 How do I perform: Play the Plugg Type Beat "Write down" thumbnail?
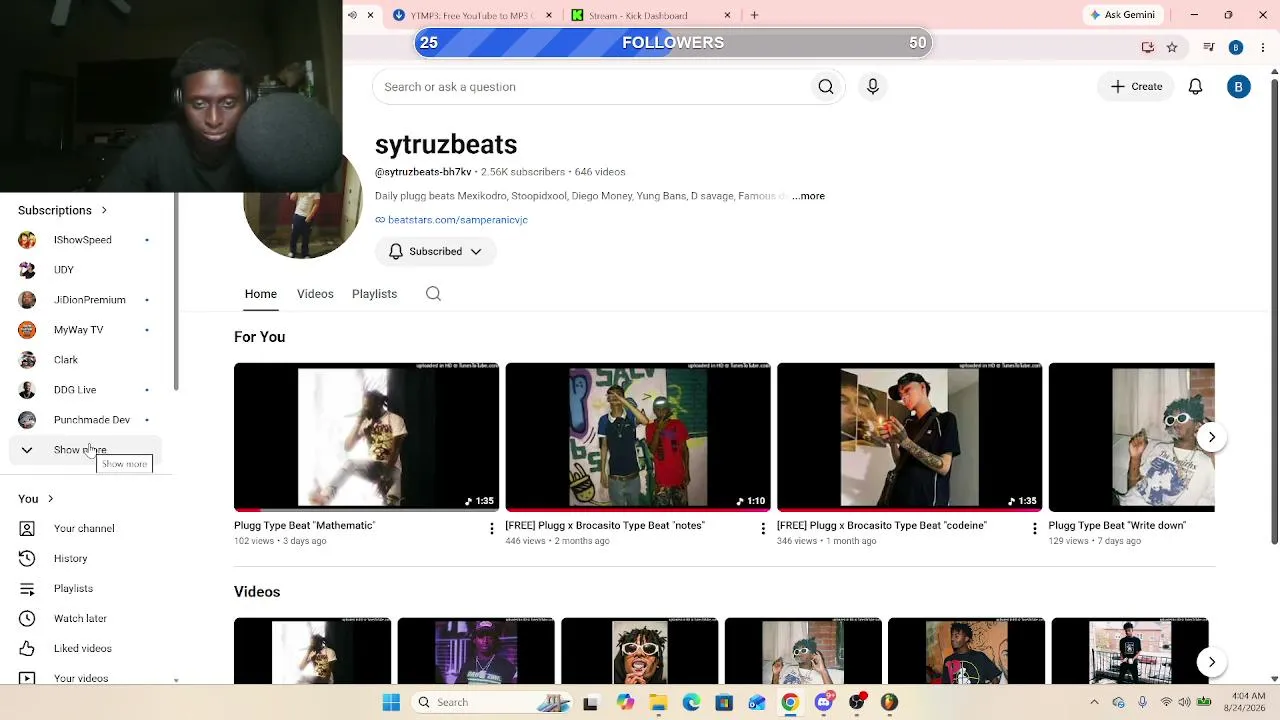tap(1132, 437)
